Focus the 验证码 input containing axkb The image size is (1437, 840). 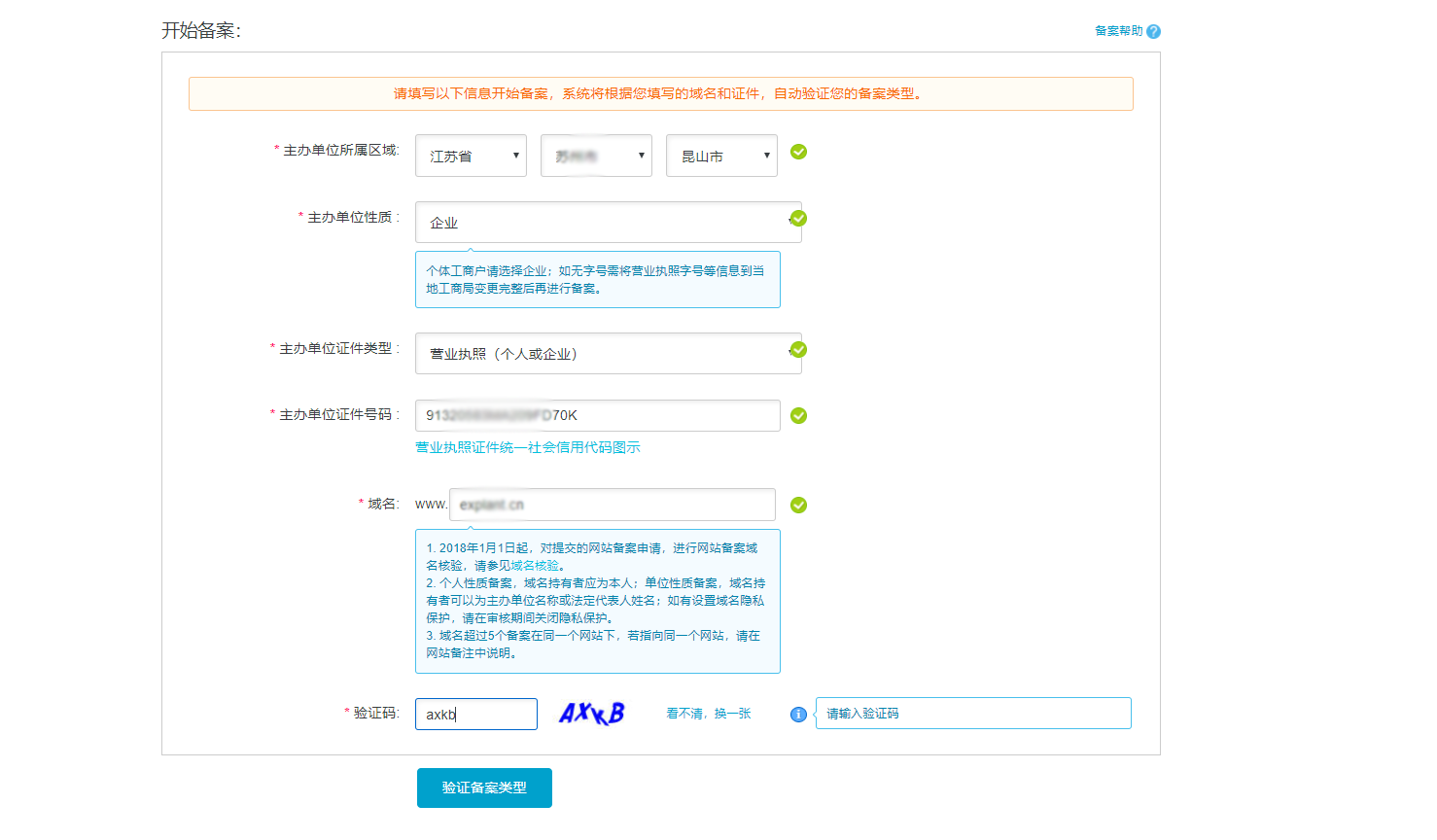pos(476,714)
